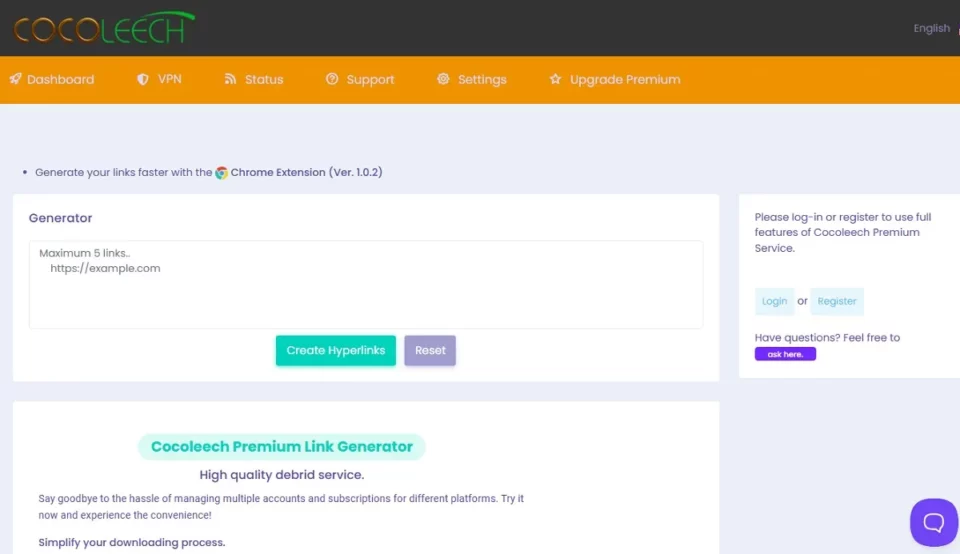Select Upgrade Premium in navigation

[x=624, y=79]
